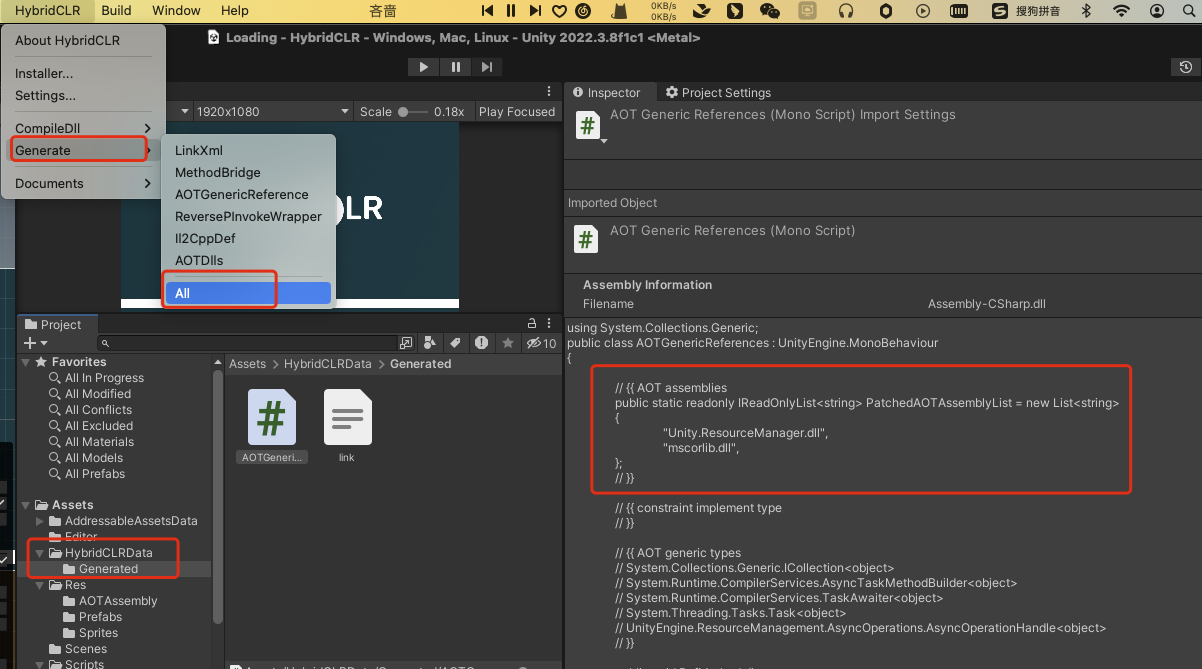This screenshot has width=1202, height=669.
Task: Click the menu bar pause music icon
Action: (x=511, y=10)
